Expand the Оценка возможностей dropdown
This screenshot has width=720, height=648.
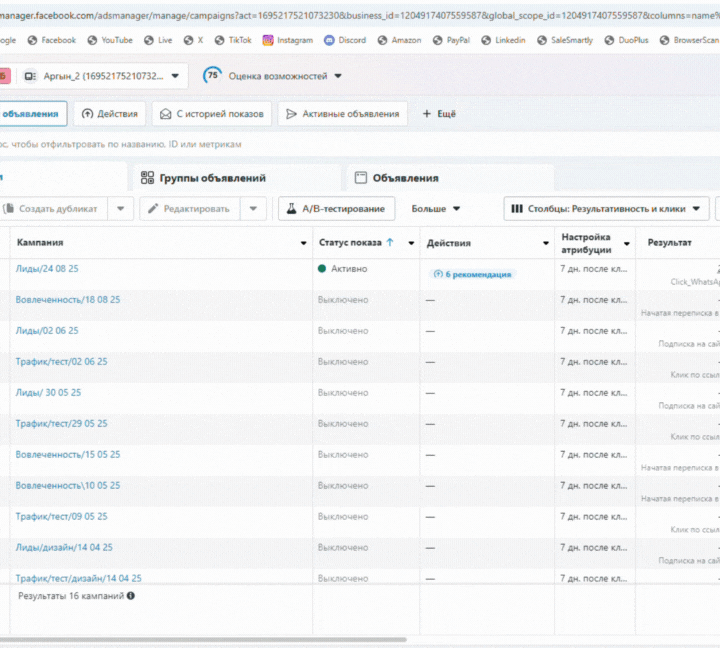(338, 76)
